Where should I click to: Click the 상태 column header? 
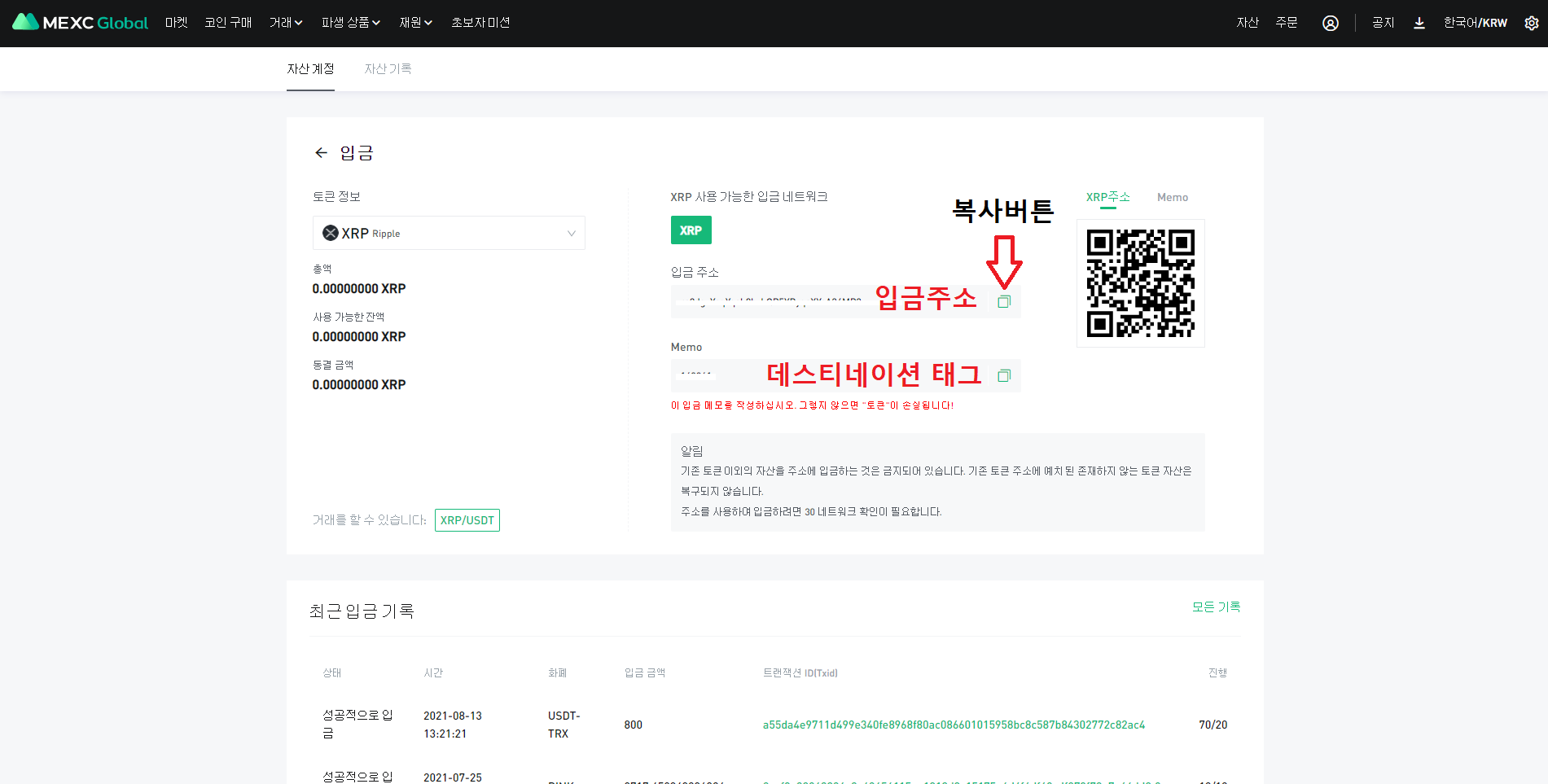(332, 672)
